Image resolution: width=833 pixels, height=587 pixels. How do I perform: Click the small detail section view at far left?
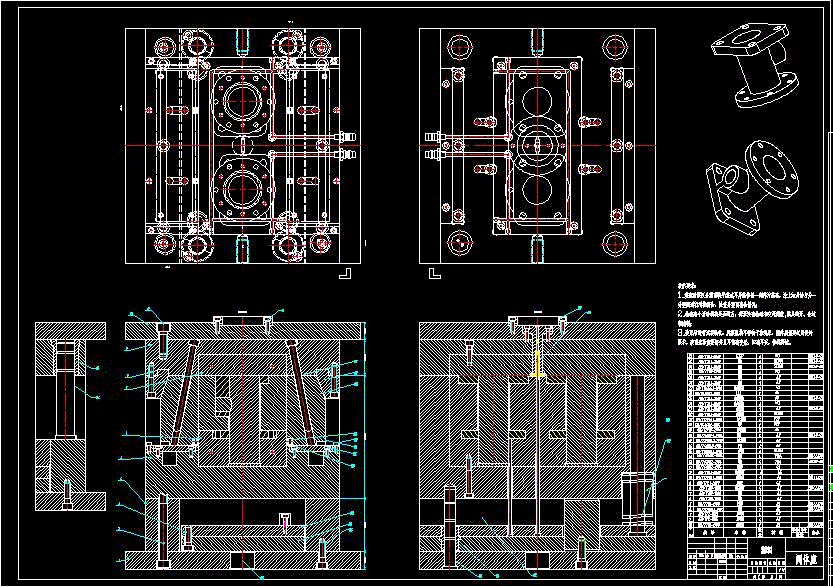click(x=70, y=416)
